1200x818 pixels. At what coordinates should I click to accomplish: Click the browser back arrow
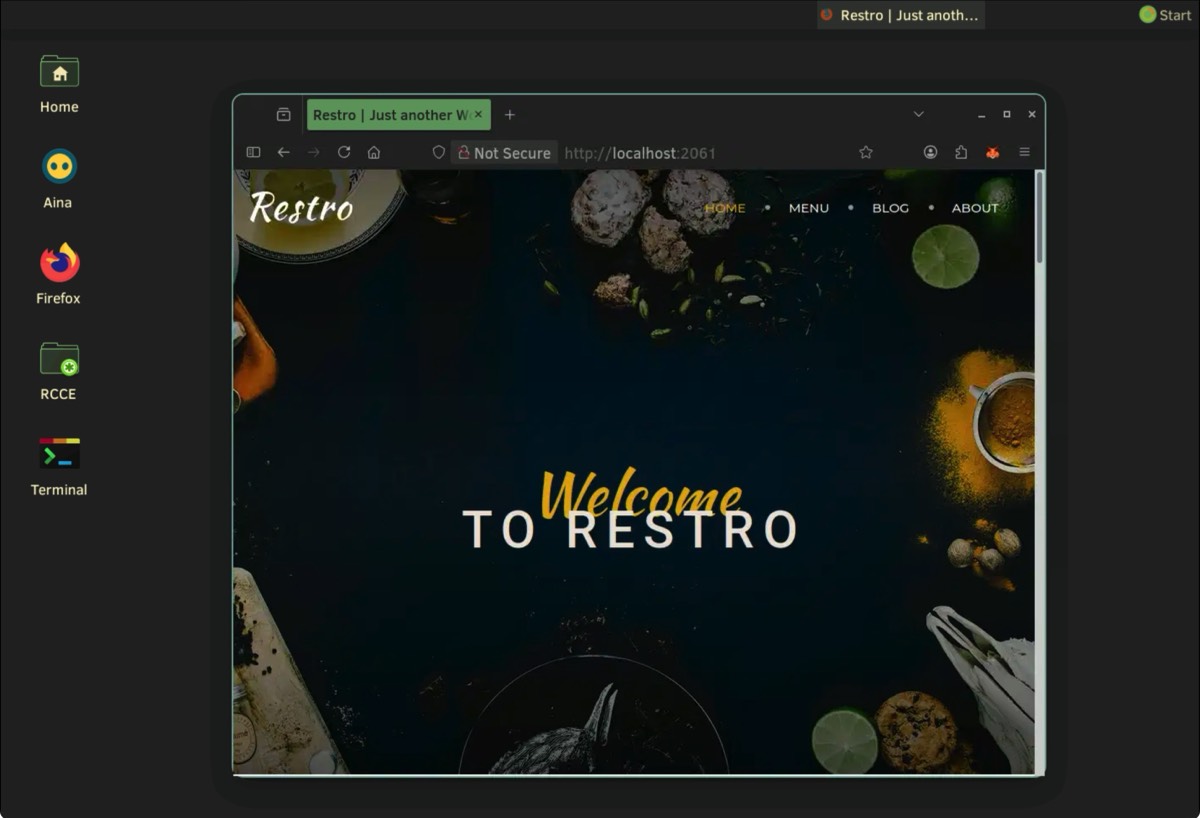(284, 152)
